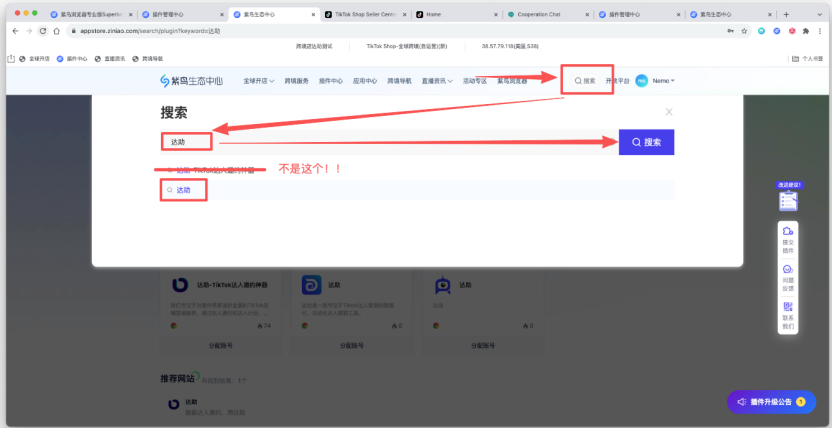The width and height of the screenshot is (832, 428).
Task: Go to 插件中心 in the navigation
Action: (330, 80)
